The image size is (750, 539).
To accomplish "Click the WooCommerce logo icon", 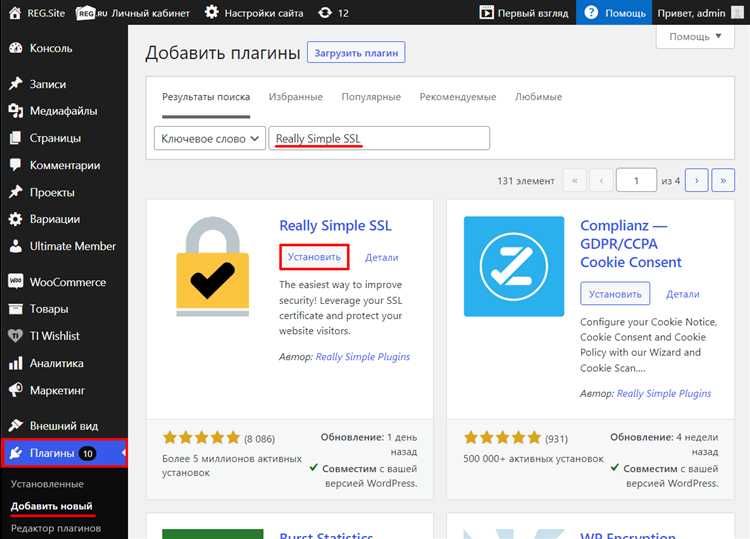I will pyautogui.click(x=16, y=281).
